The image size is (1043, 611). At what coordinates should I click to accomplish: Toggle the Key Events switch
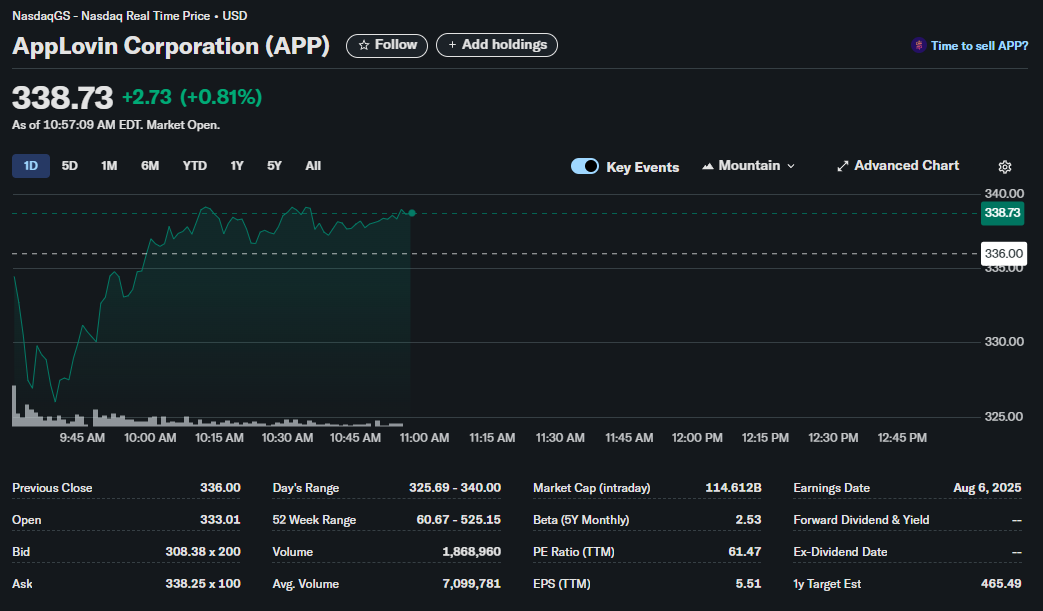pyautogui.click(x=585, y=166)
